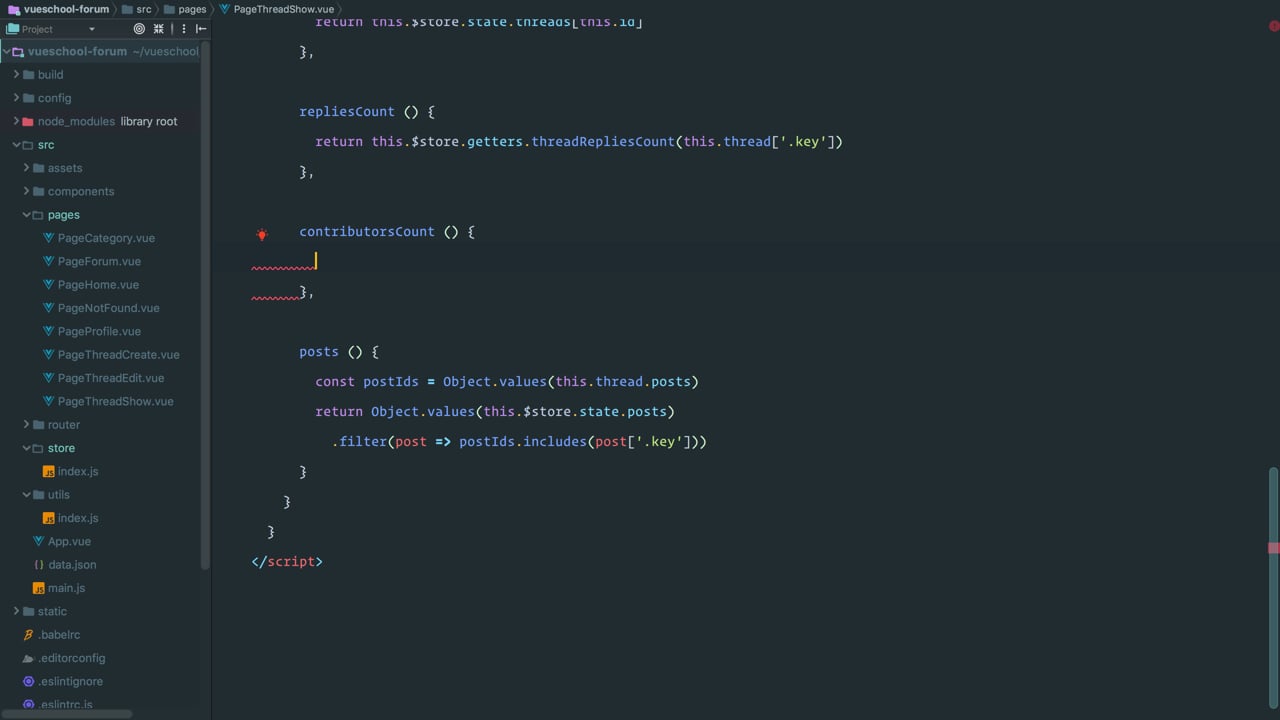Select PageThreadEdit.vue in the tree
Screen dimensions: 1280x720
111,378
